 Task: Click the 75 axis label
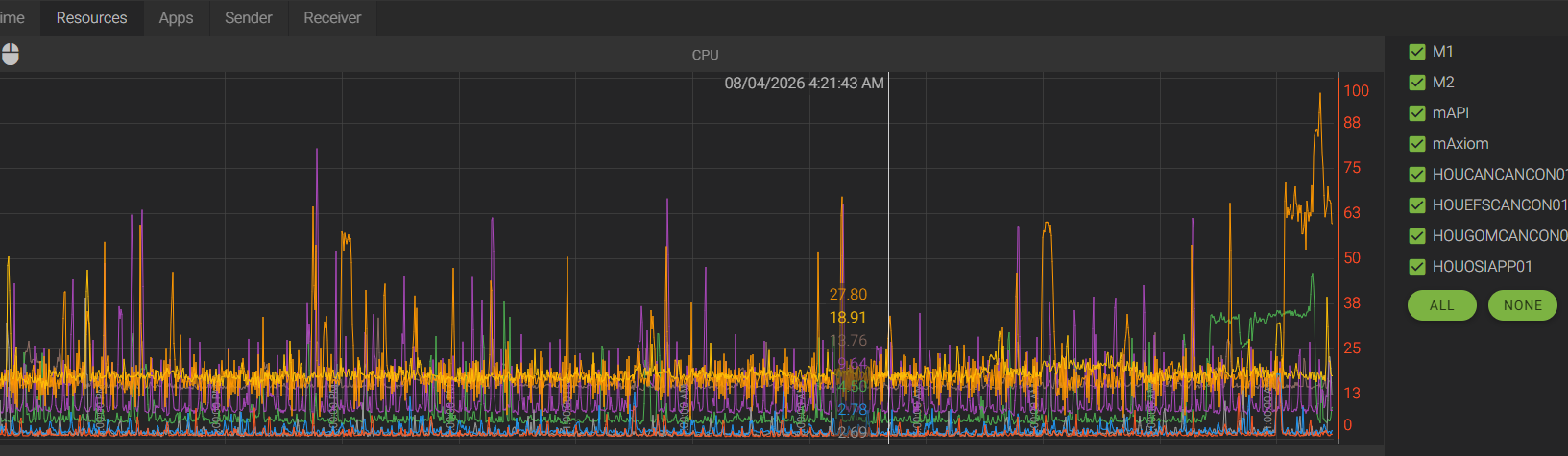click(x=1352, y=168)
